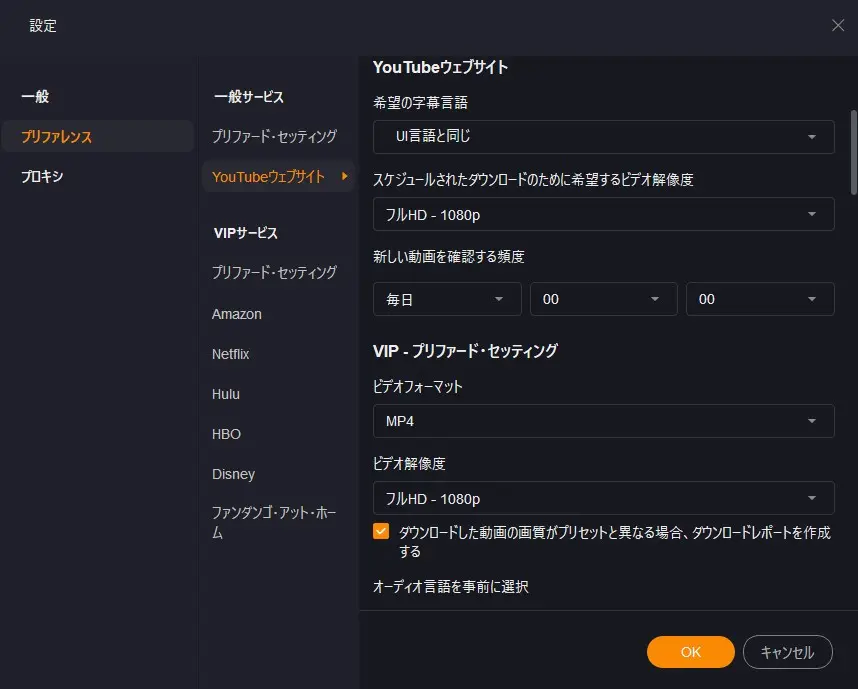Uncheck the download report checkbox
The height and width of the screenshot is (689, 858).
(381, 531)
